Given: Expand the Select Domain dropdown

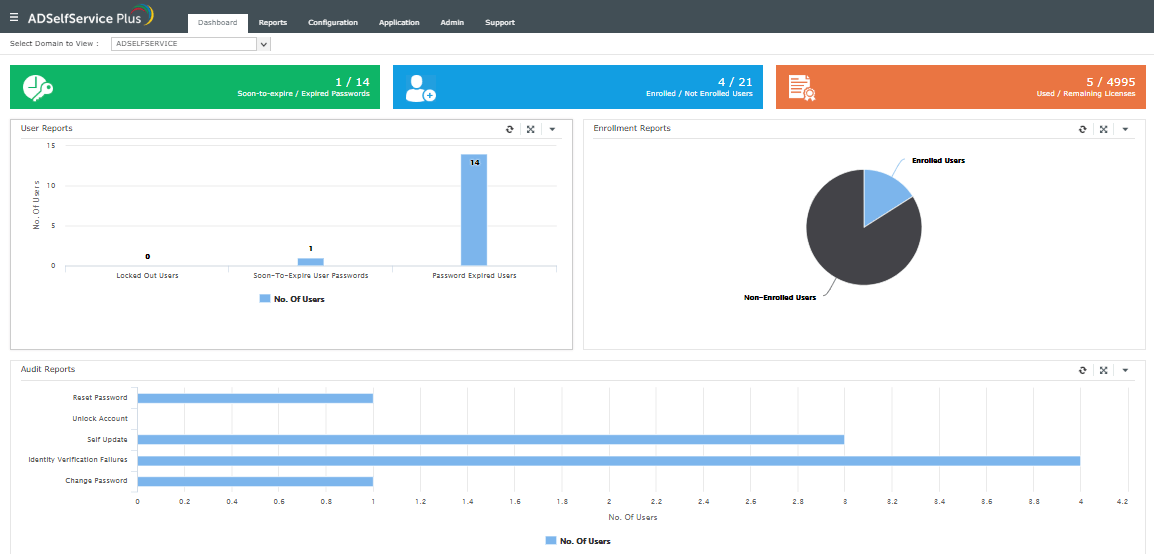Looking at the screenshot, I should (x=264, y=44).
